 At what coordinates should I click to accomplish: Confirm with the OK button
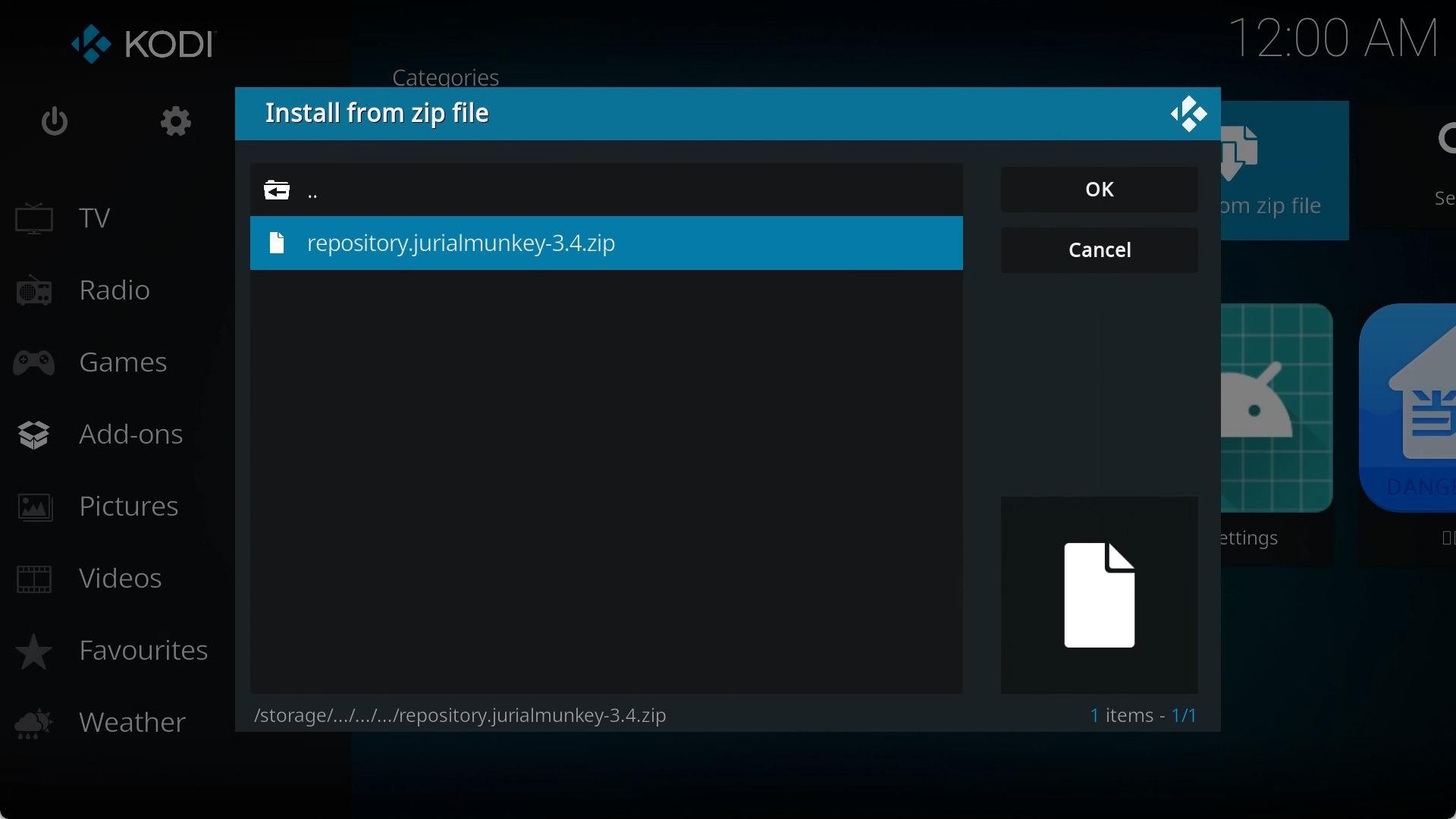pyautogui.click(x=1099, y=190)
